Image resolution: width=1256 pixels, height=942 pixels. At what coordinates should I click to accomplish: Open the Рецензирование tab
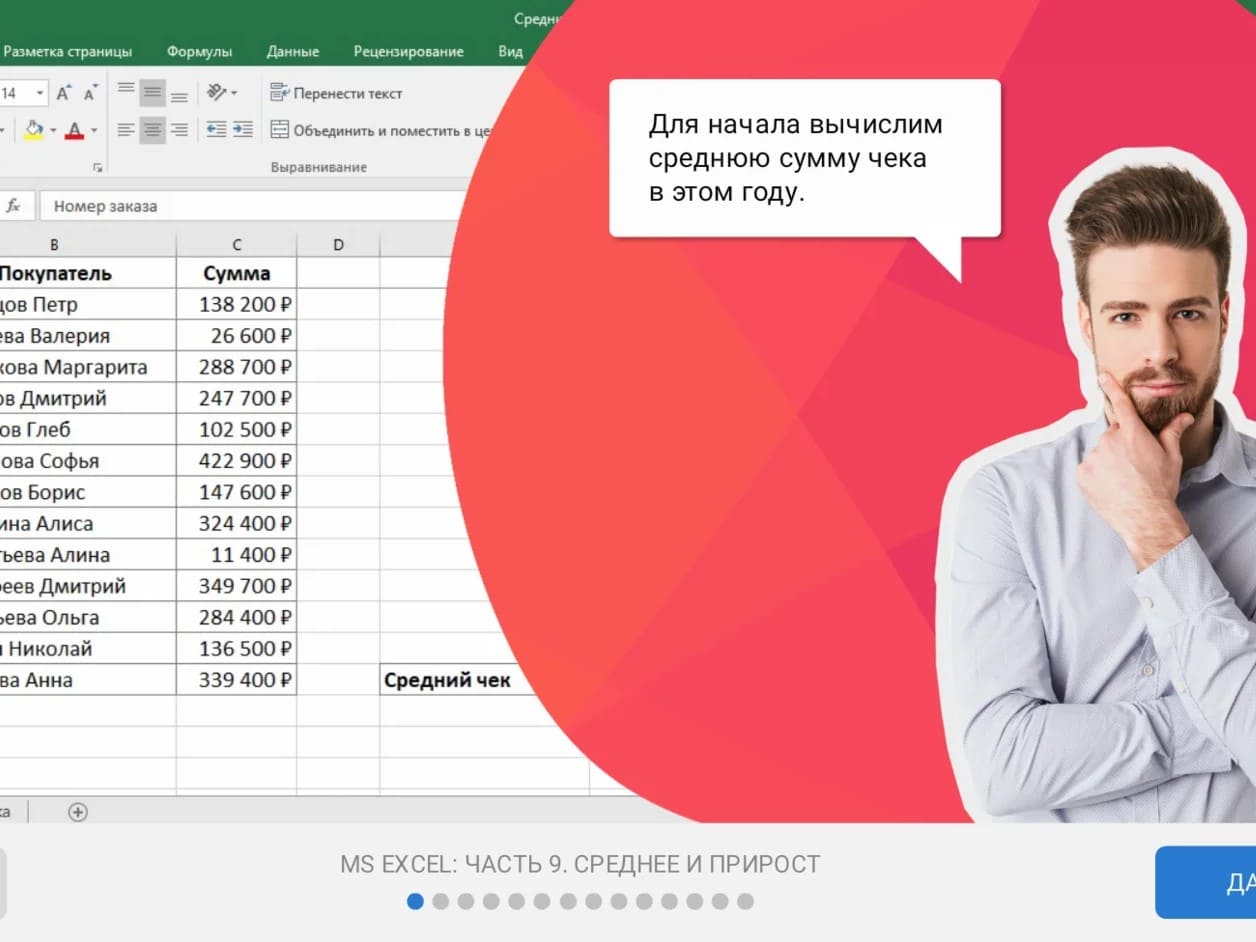[x=408, y=51]
